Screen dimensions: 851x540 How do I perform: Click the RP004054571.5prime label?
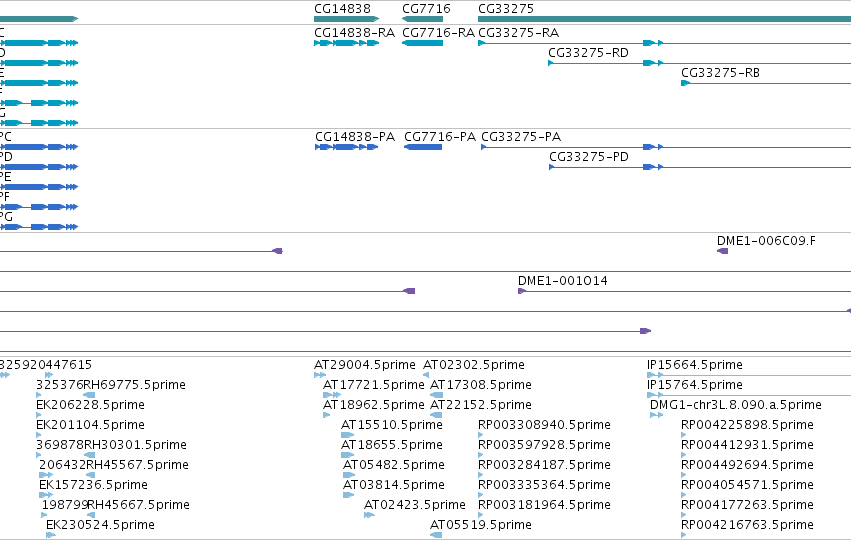tap(747, 485)
